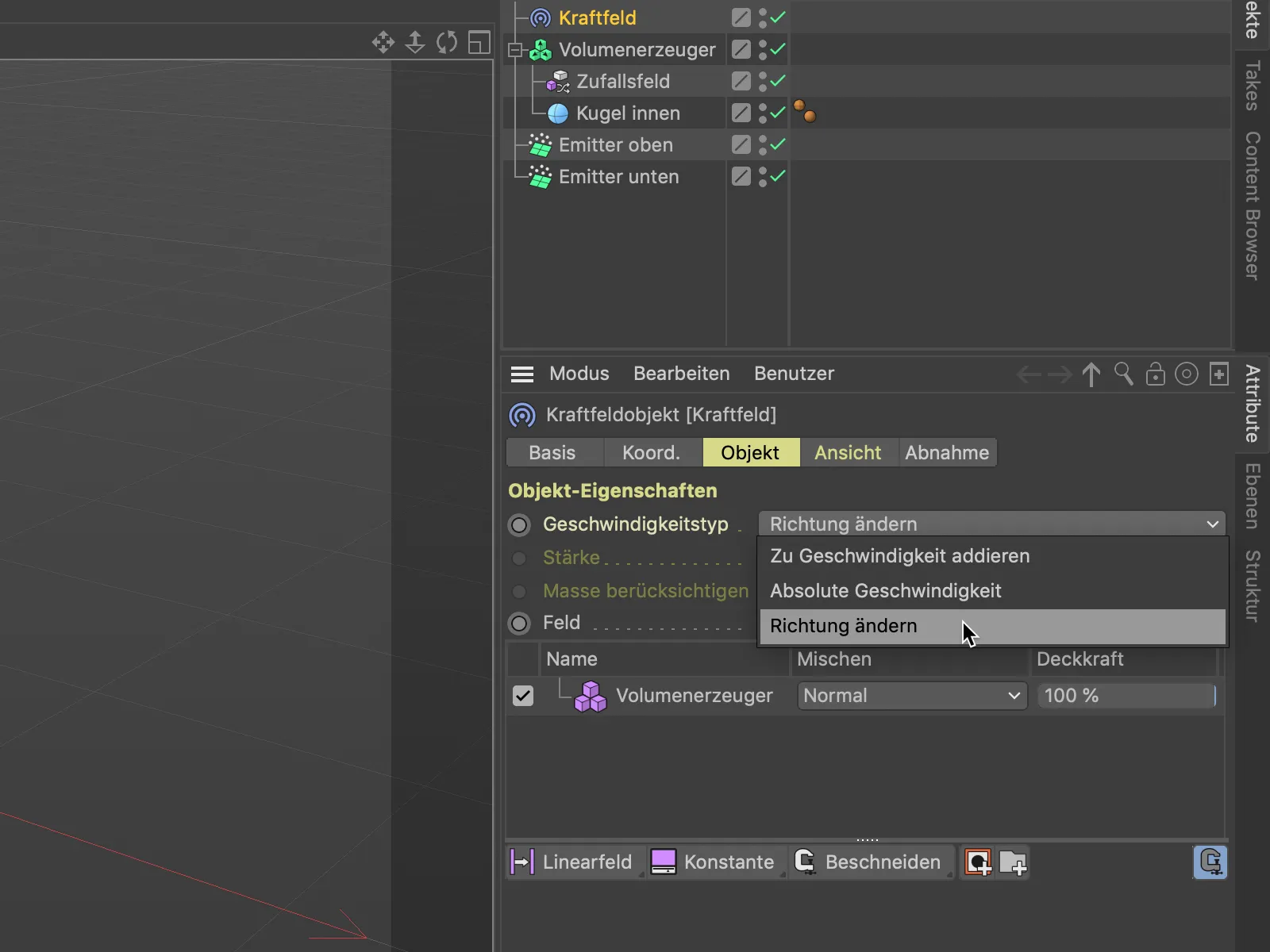Click the Feld animation radio dot
The image size is (1270, 952).
coord(519,624)
